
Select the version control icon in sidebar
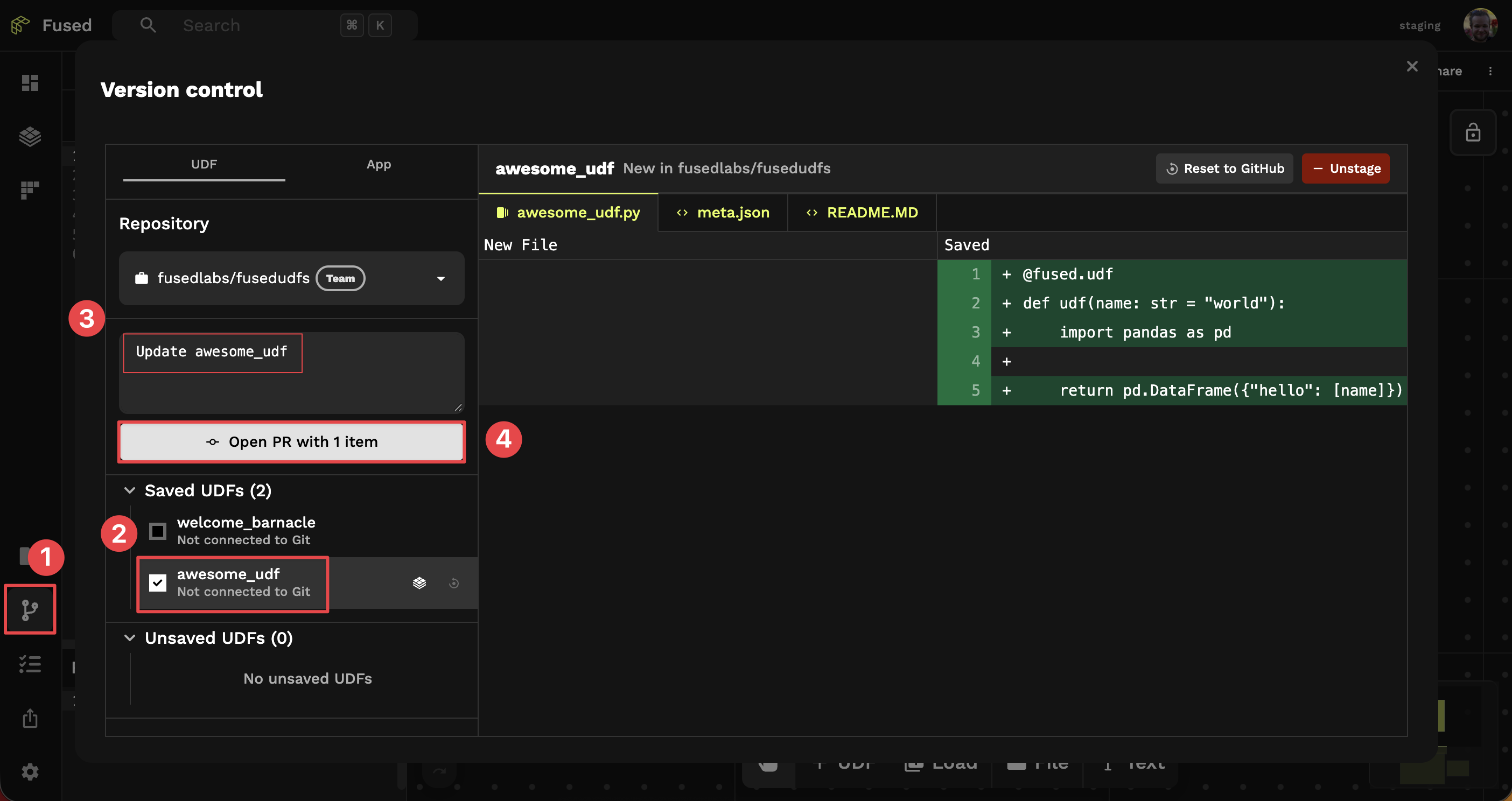pyautogui.click(x=30, y=609)
